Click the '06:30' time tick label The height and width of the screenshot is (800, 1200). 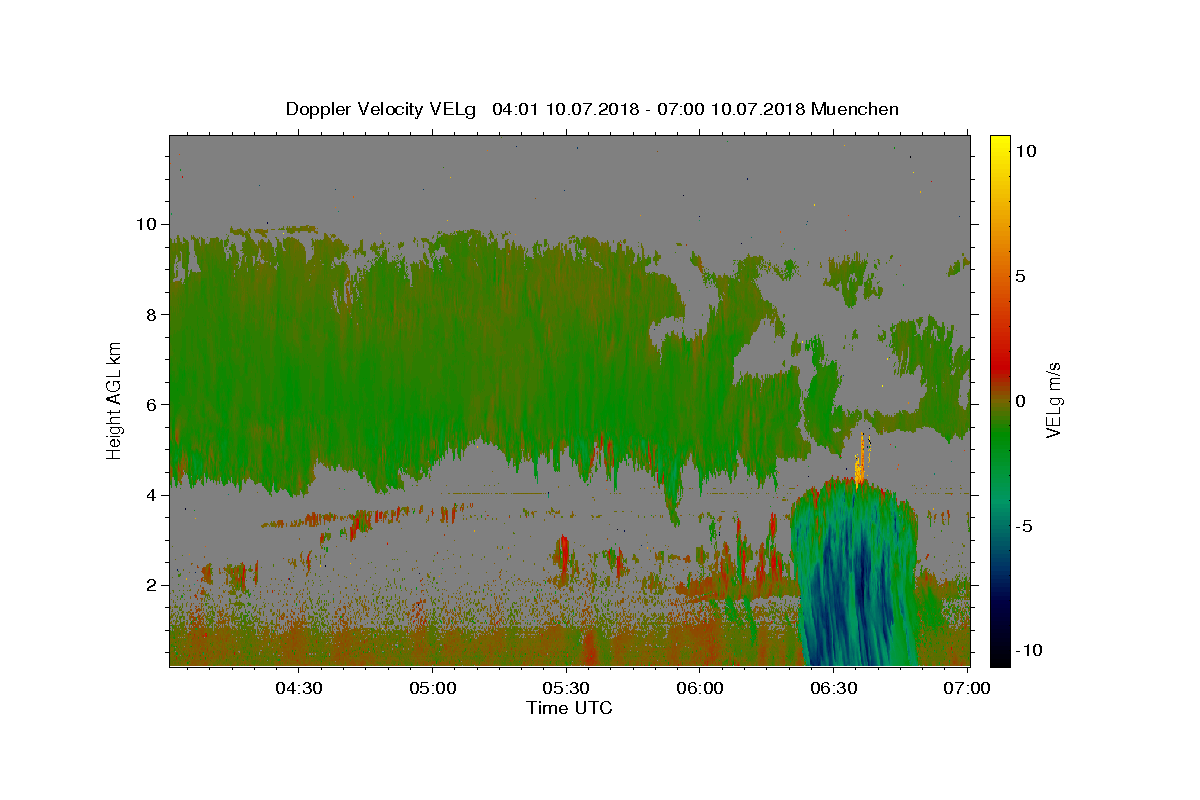click(x=834, y=689)
